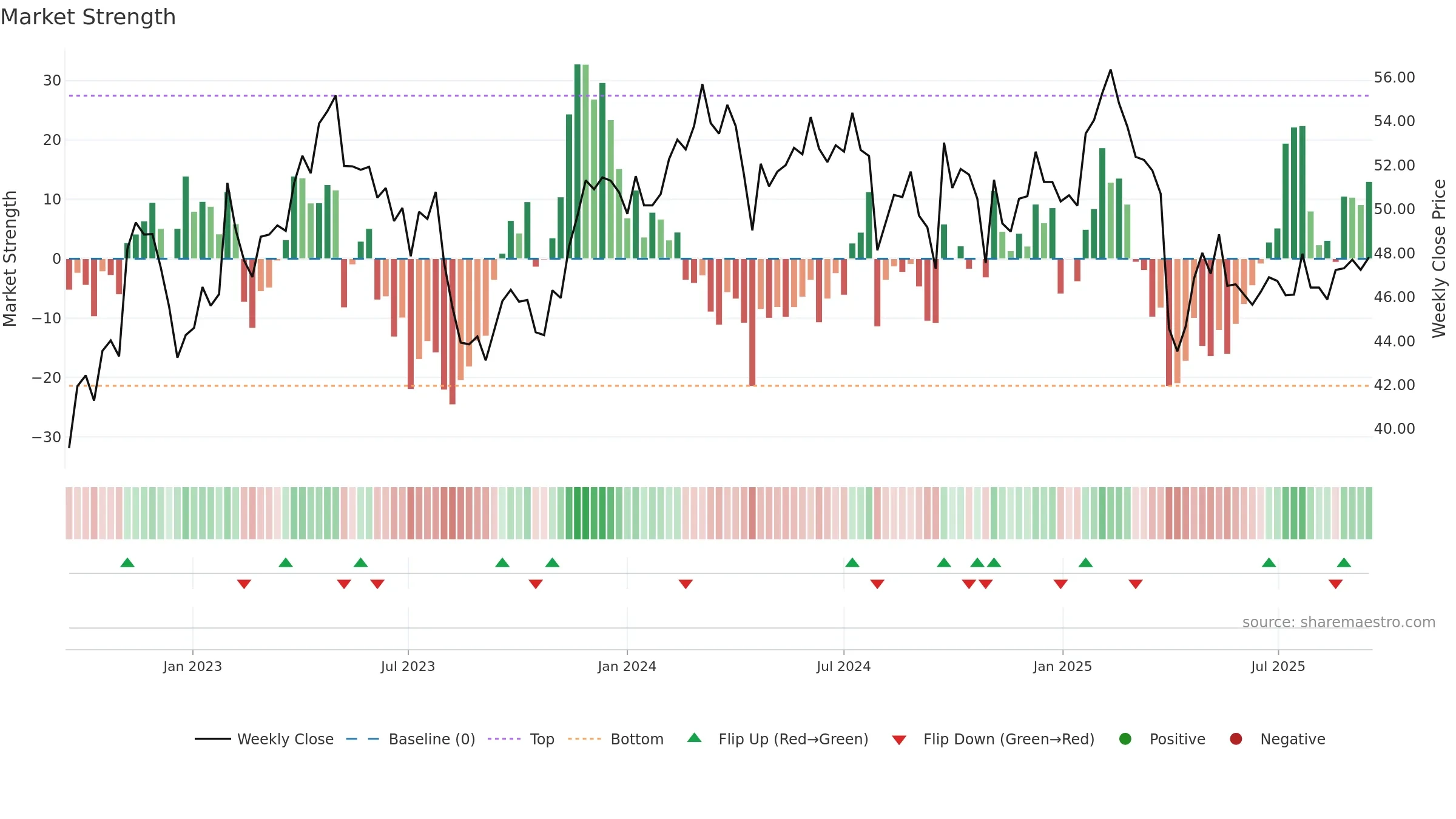
Task: Toggle the Bottom legend entry
Action: coord(616,739)
